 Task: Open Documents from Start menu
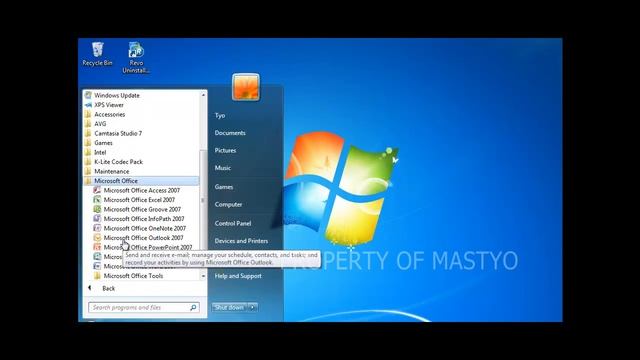(x=230, y=133)
